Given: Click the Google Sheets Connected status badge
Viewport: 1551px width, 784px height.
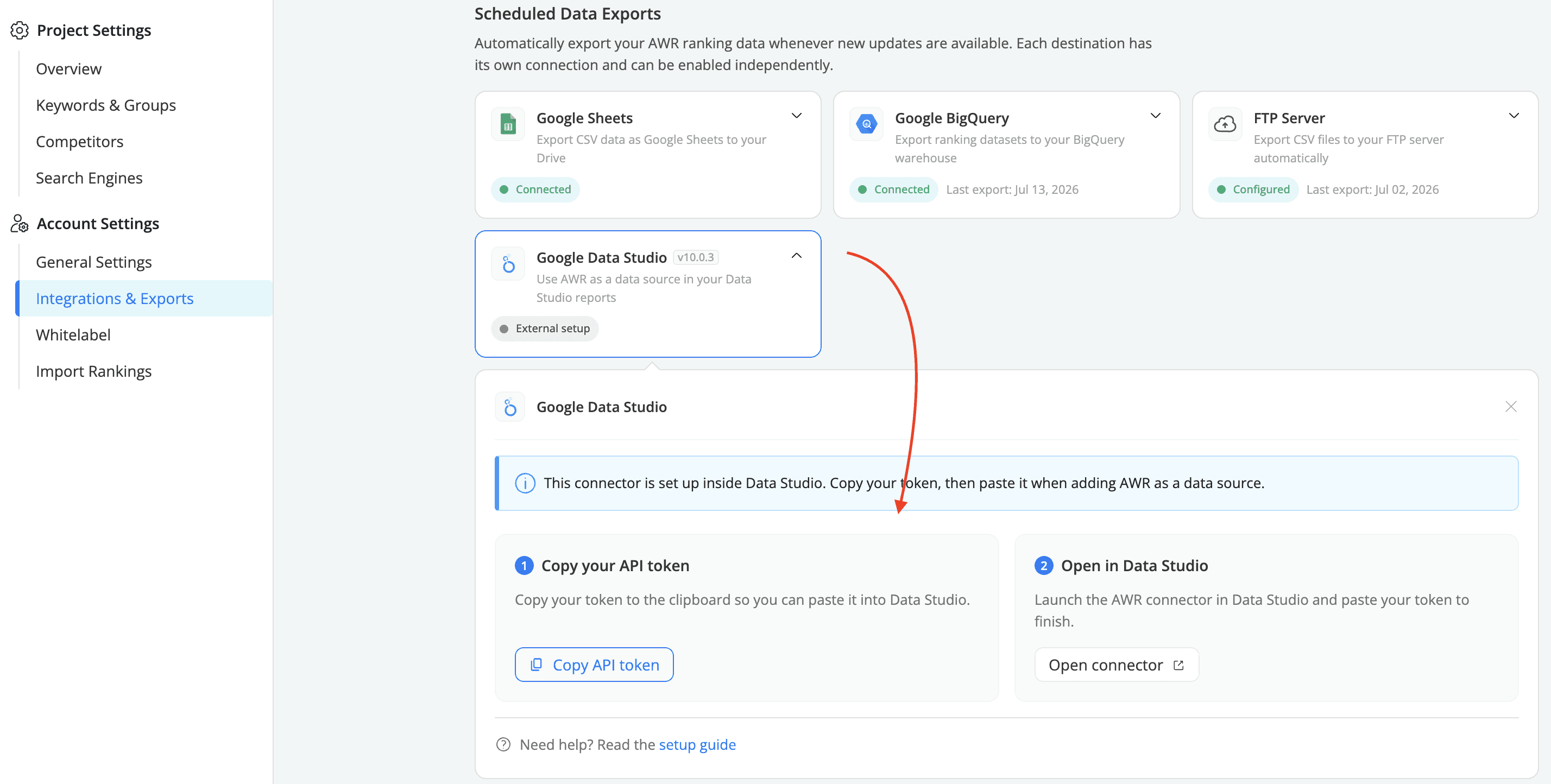Looking at the screenshot, I should coord(535,189).
